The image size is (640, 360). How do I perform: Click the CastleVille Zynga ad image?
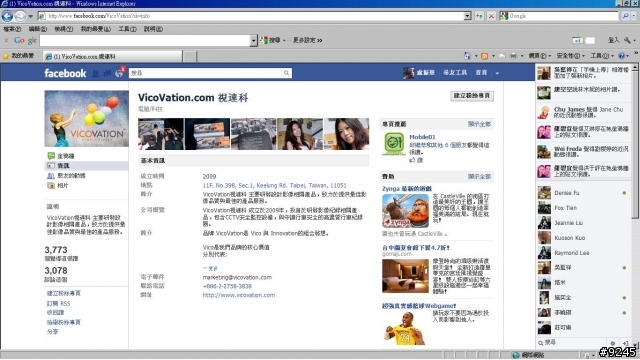(405, 211)
